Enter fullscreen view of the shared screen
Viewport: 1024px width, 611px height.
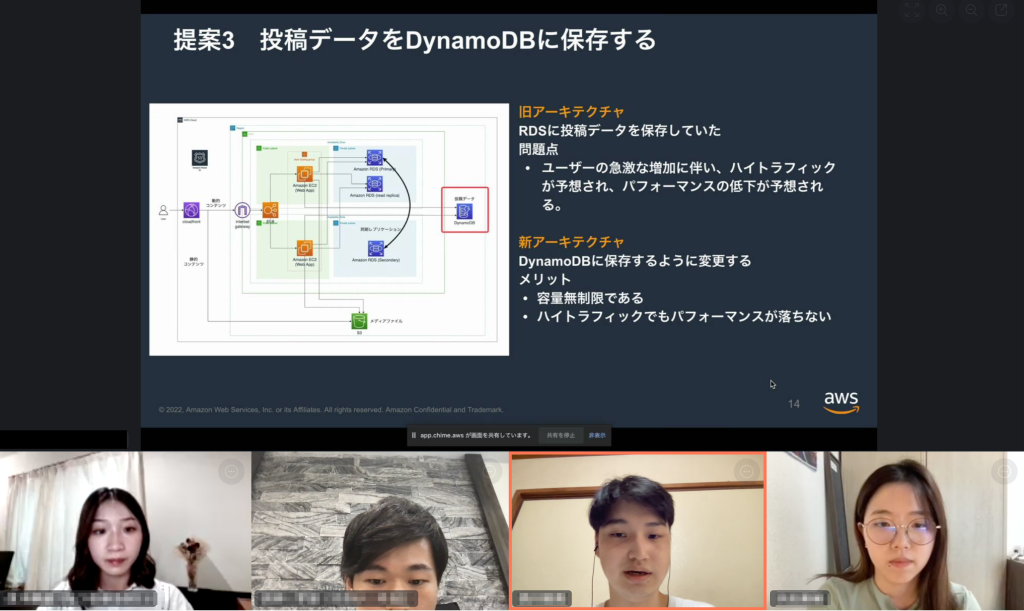point(912,10)
